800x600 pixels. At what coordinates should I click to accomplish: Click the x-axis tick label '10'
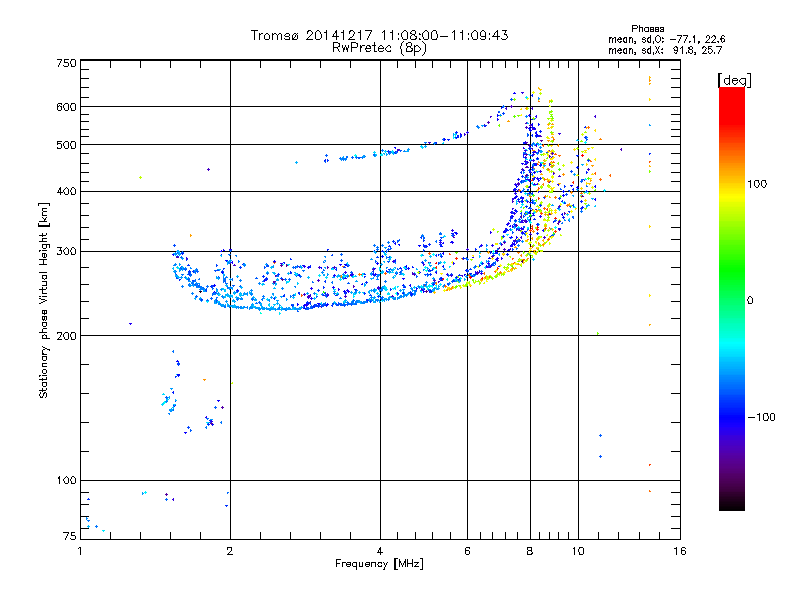pyautogui.click(x=578, y=551)
